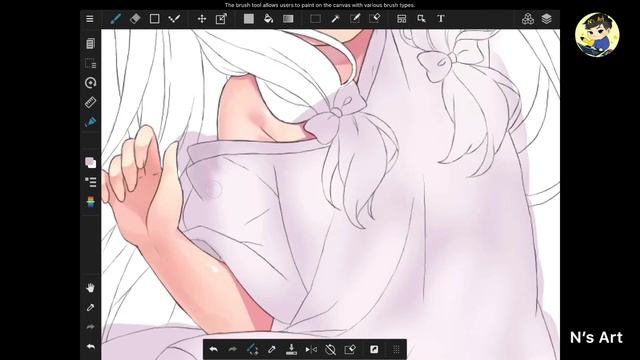This screenshot has width=640, height=360.
Task: Select the Fill rectangle tool
Action: point(249,19)
